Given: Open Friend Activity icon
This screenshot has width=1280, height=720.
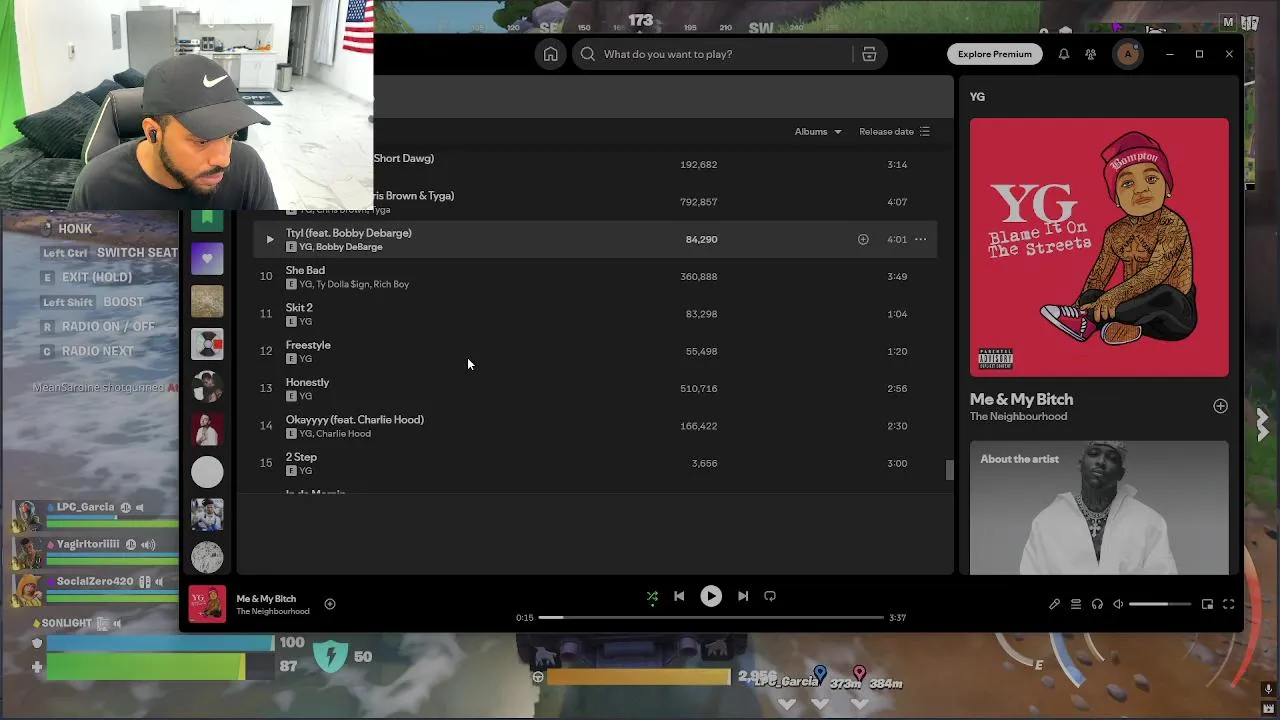Looking at the screenshot, I should coord(1091,54).
